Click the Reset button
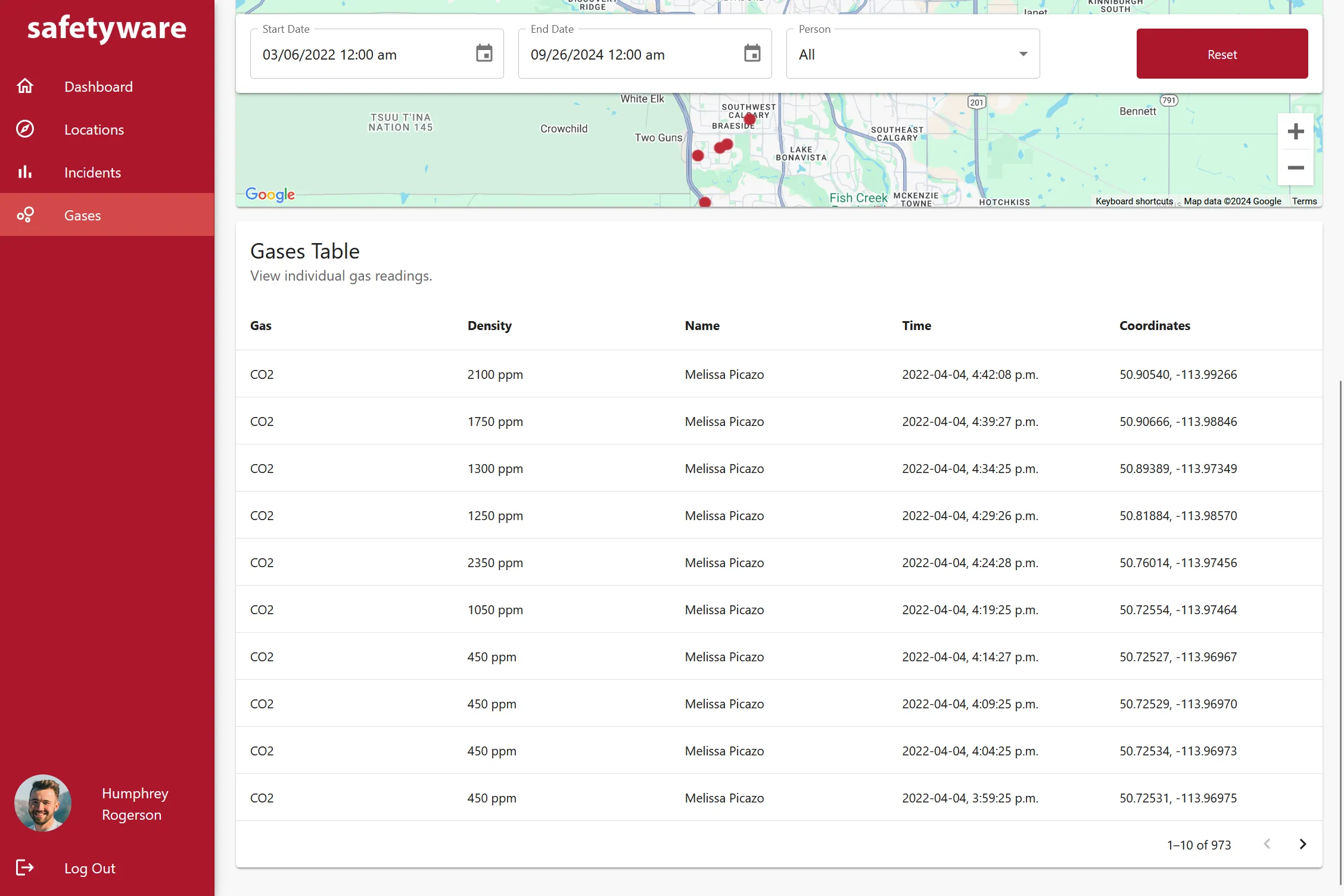 pos(1222,54)
